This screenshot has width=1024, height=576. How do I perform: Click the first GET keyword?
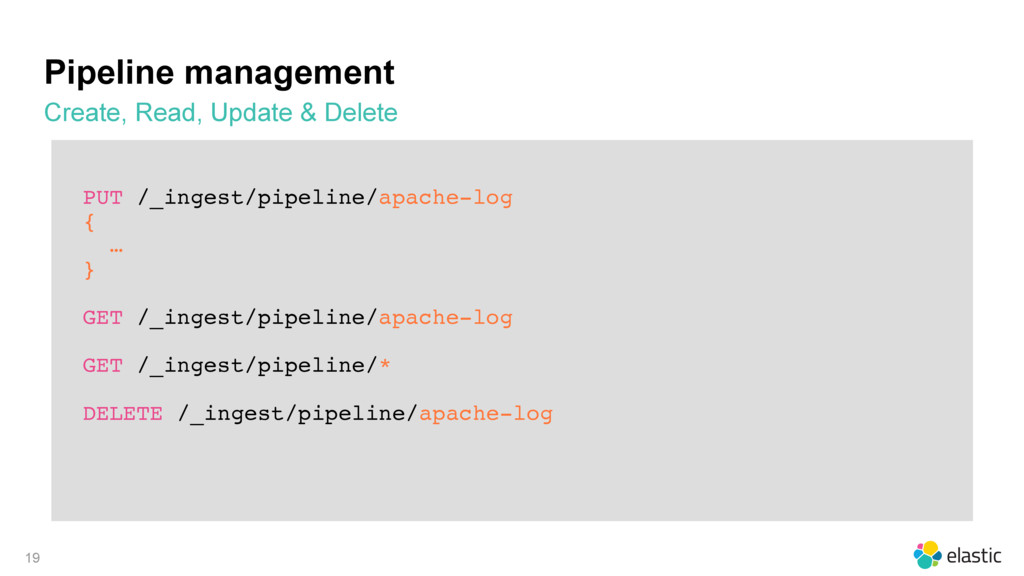click(x=103, y=318)
